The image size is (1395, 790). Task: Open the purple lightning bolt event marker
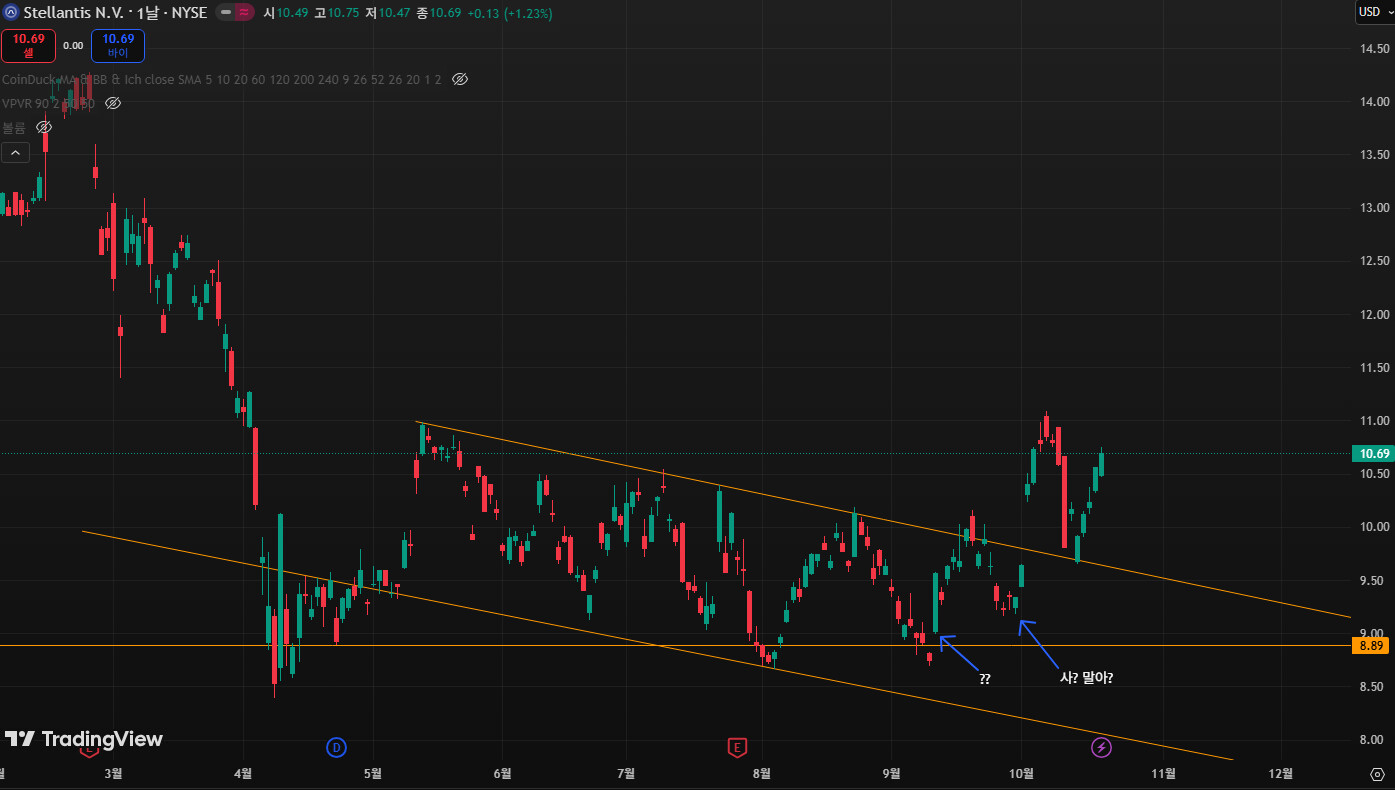click(1101, 747)
